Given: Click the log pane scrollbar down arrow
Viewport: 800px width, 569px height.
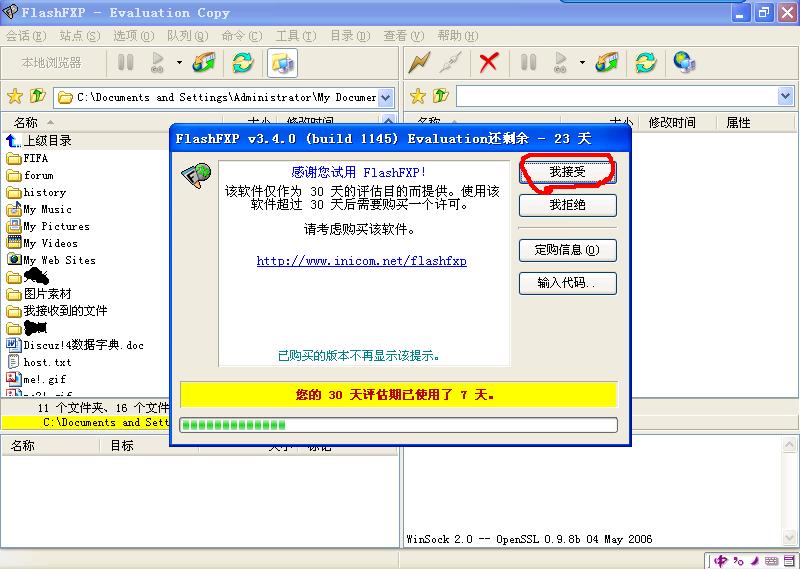Looking at the screenshot, I should [x=790, y=537].
